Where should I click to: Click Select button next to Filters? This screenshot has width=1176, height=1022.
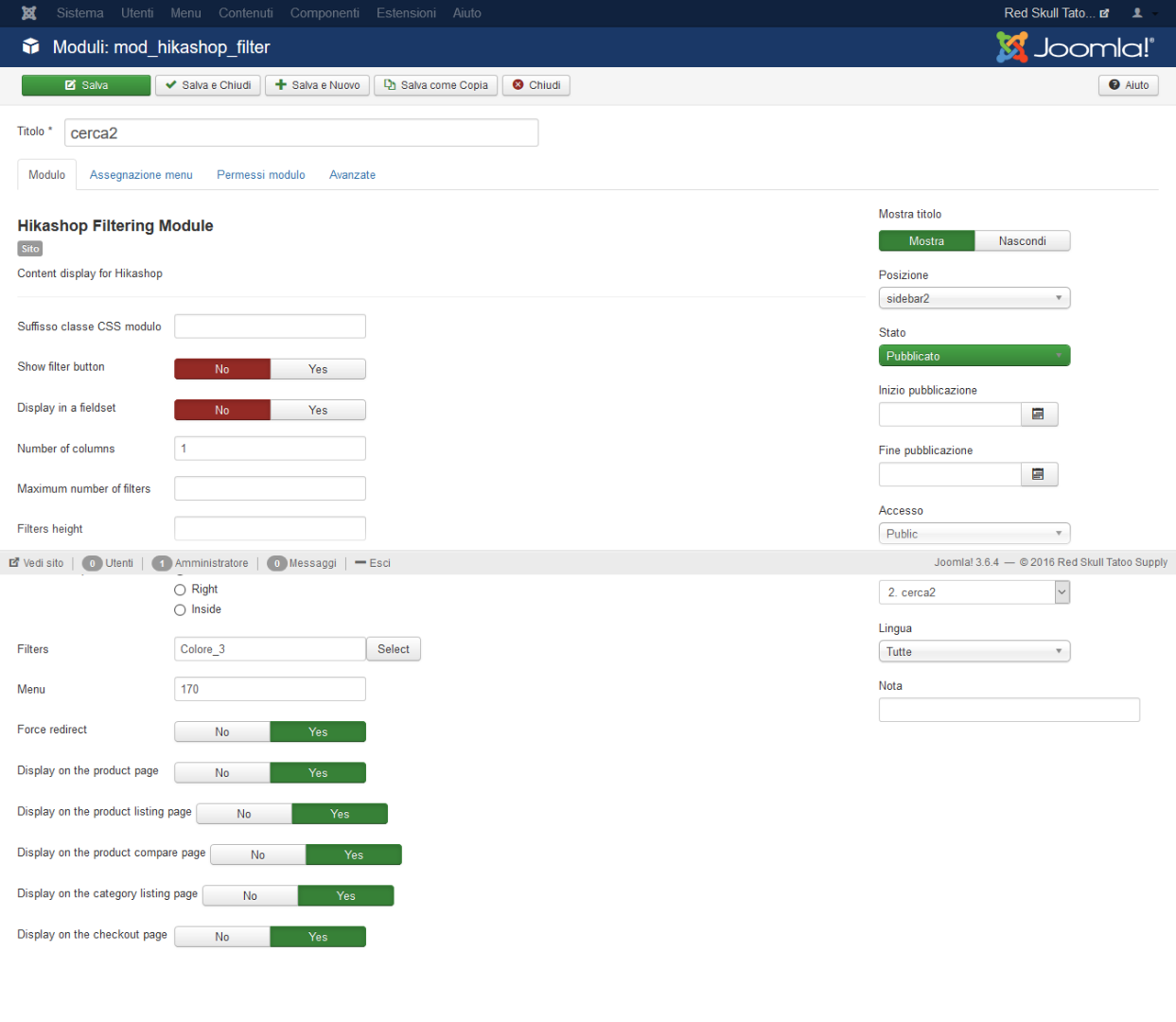[x=394, y=650]
